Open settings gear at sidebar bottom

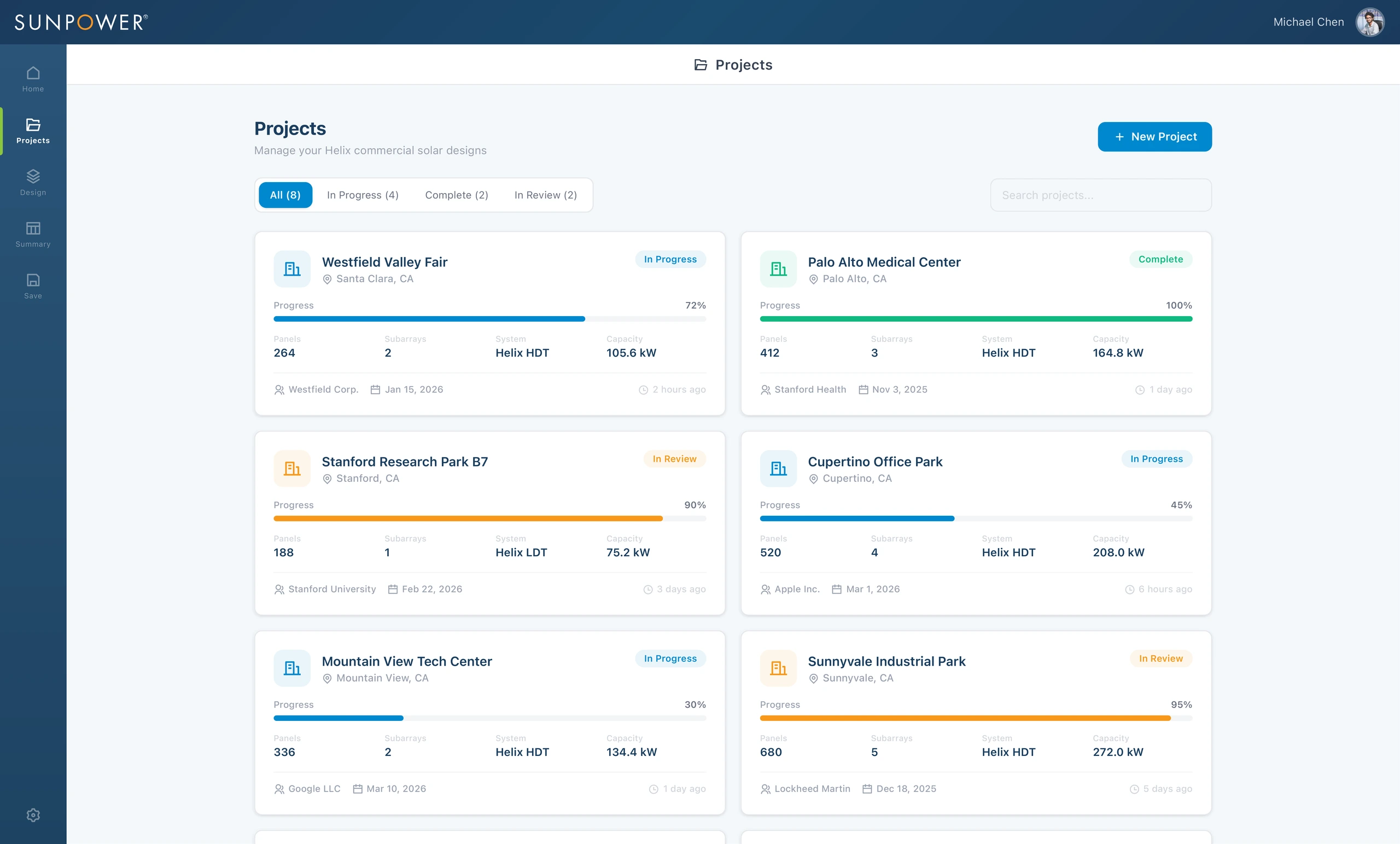[33, 814]
